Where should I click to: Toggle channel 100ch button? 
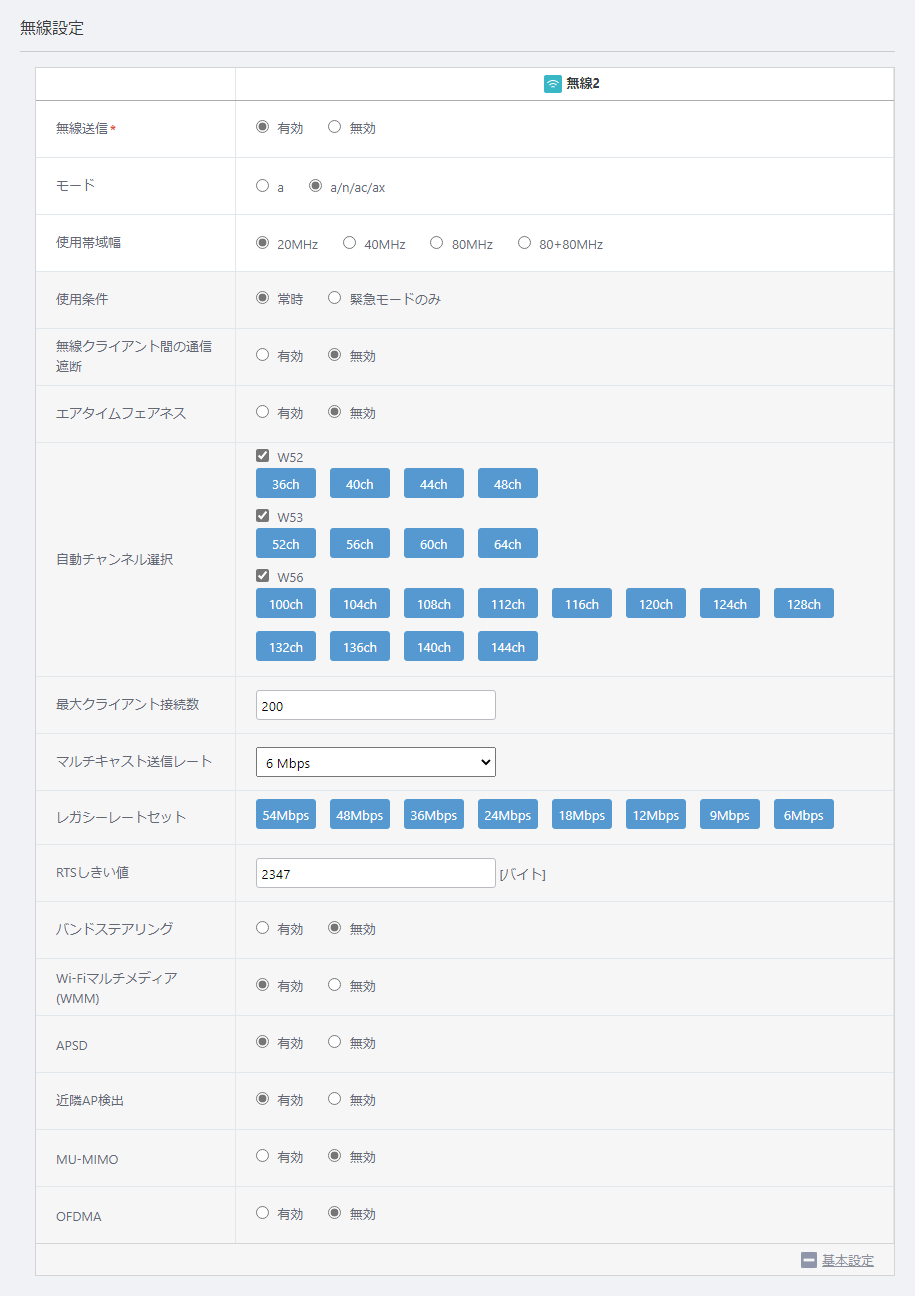coord(286,603)
